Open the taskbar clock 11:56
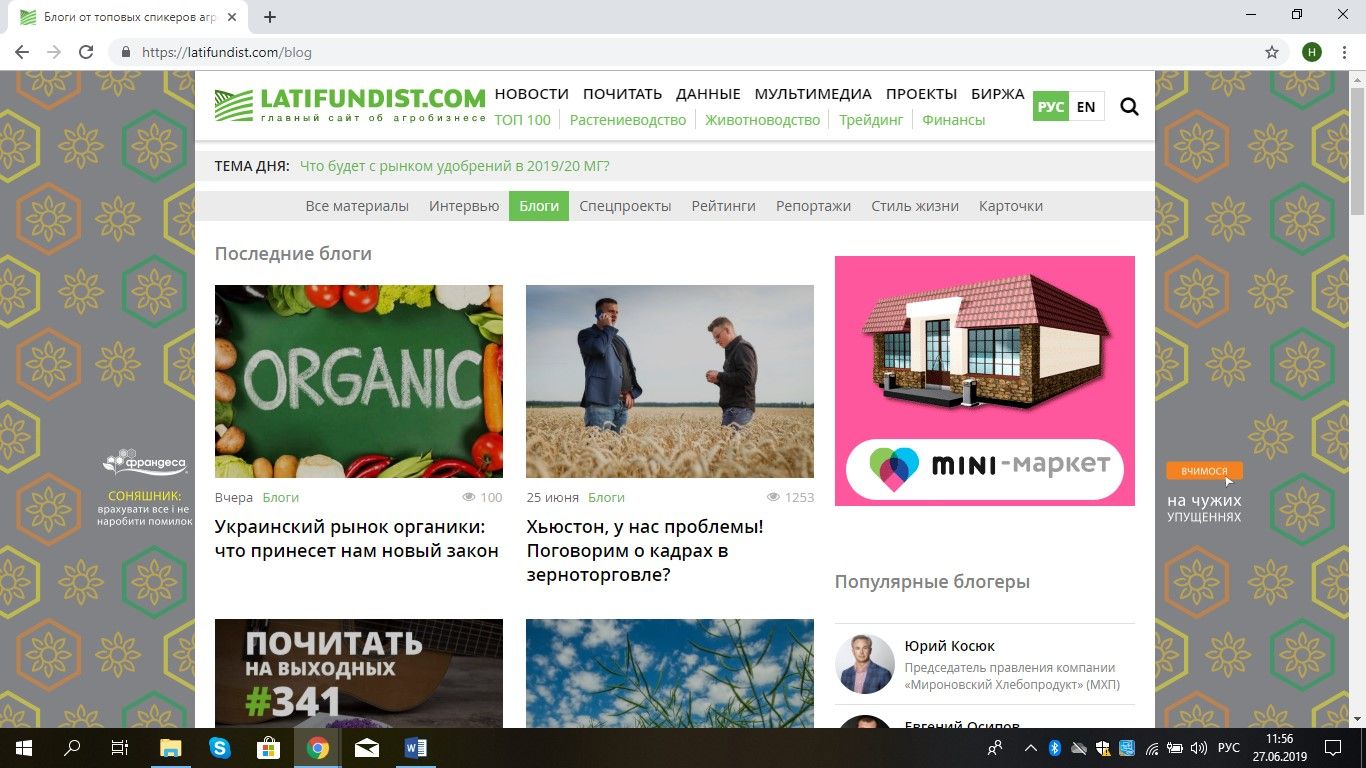1366x768 pixels. [x=1280, y=747]
